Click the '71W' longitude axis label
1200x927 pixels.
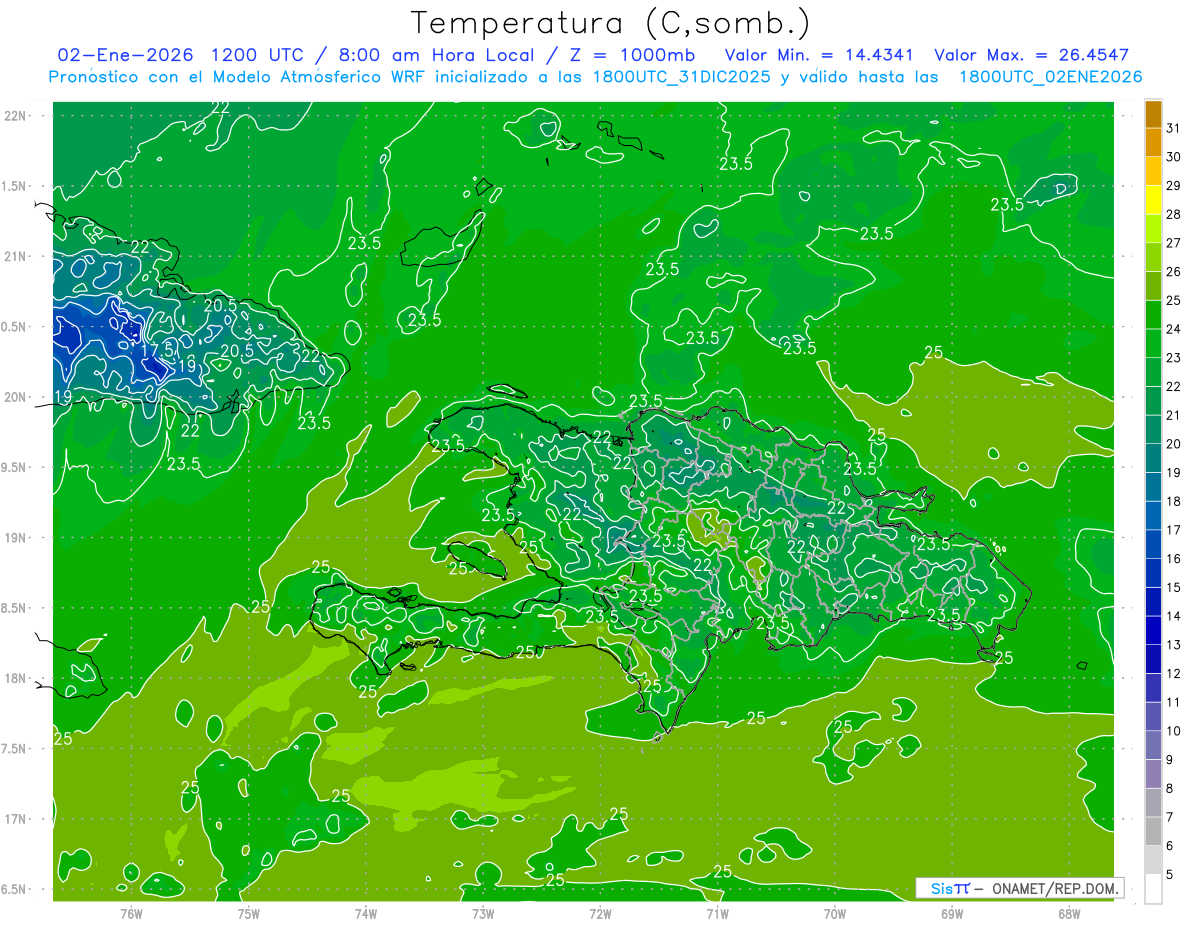pyautogui.click(x=717, y=915)
